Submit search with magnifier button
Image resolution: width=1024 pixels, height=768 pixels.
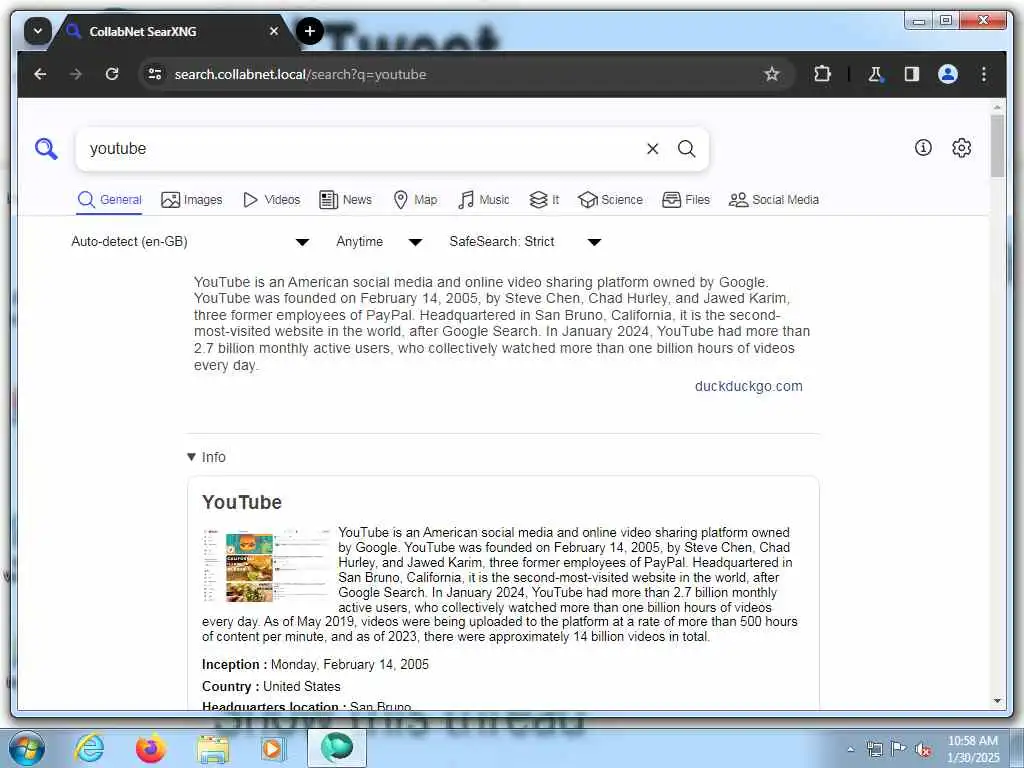tap(686, 149)
